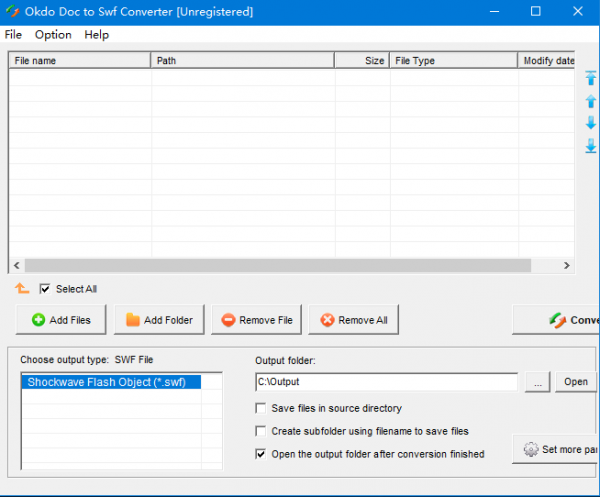The width and height of the screenshot is (600, 497).
Task: Enable Create subfolder using filename option
Action: click(261, 431)
